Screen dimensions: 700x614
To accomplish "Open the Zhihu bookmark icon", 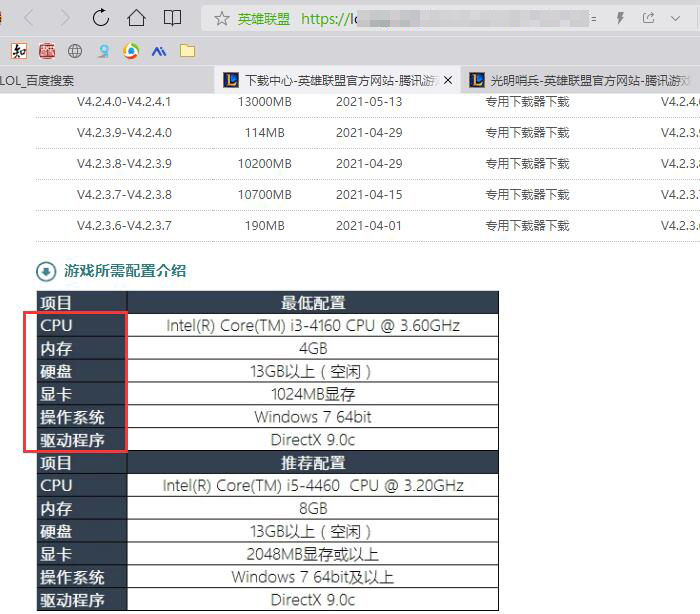I will coord(19,51).
